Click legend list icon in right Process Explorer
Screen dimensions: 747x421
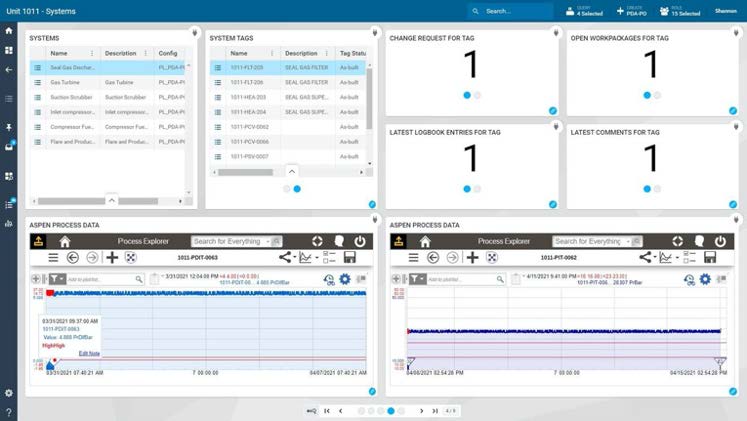(689, 258)
